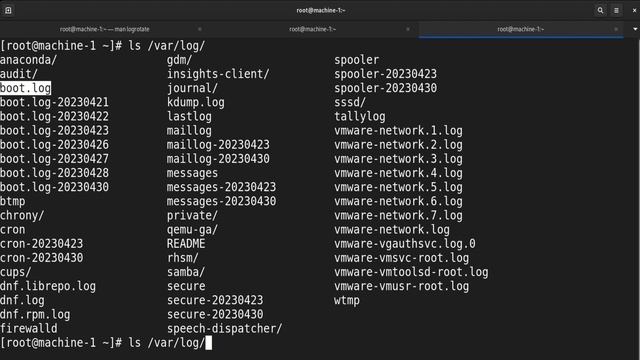Click messages-20230423 file name
Image resolution: width=640 pixels, height=360 pixels.
pyautogui.click(x=221, y=187)
